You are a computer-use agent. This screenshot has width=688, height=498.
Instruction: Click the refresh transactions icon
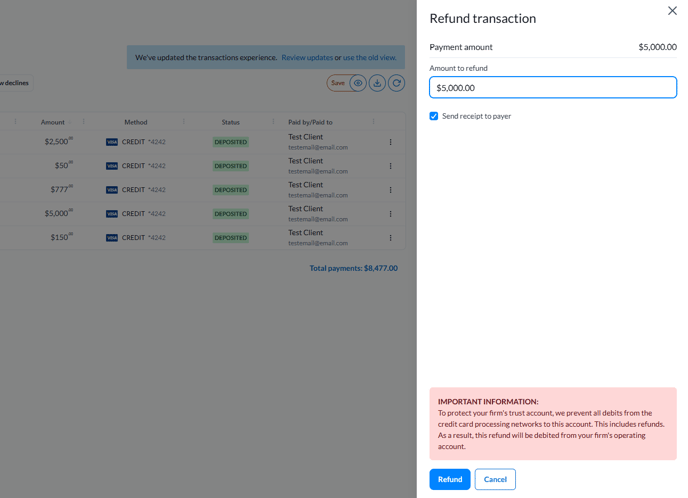point(396,83)
